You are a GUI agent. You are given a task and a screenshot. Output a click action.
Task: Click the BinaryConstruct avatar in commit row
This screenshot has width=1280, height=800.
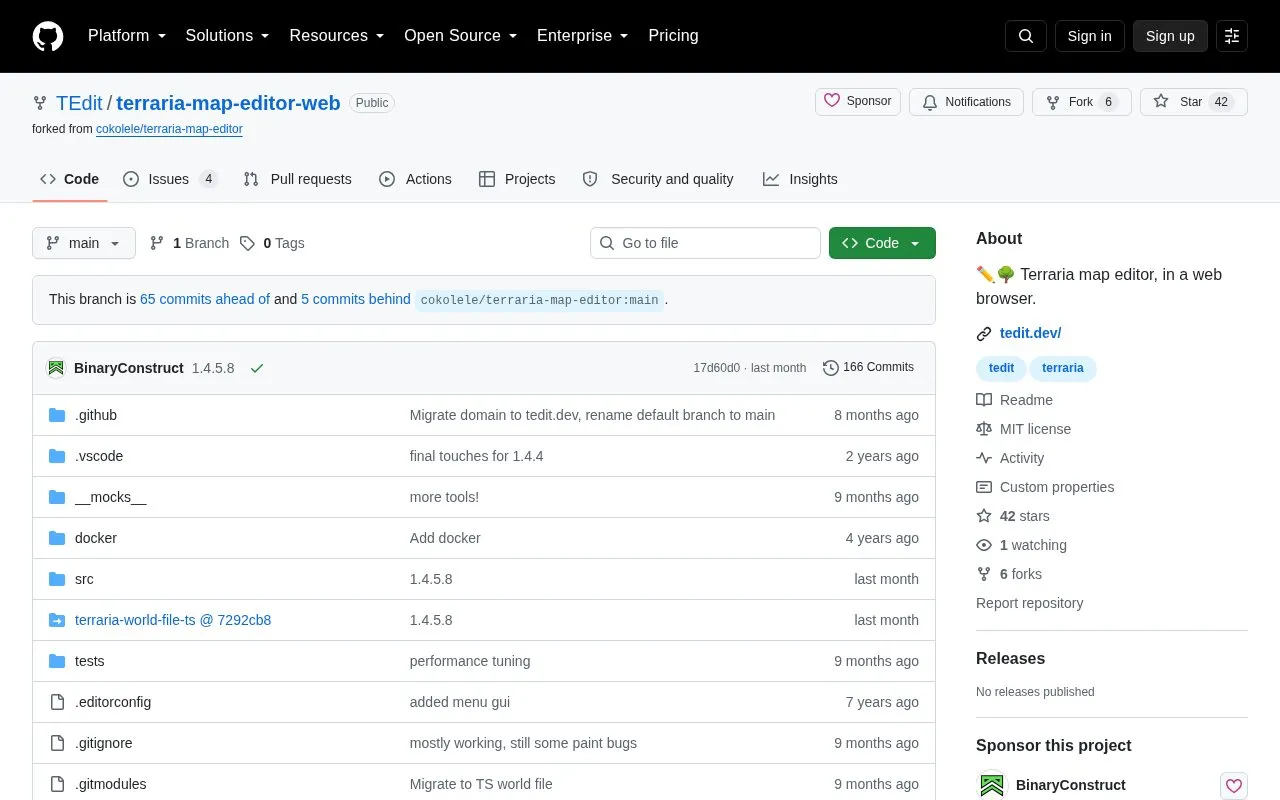[56, 368]
